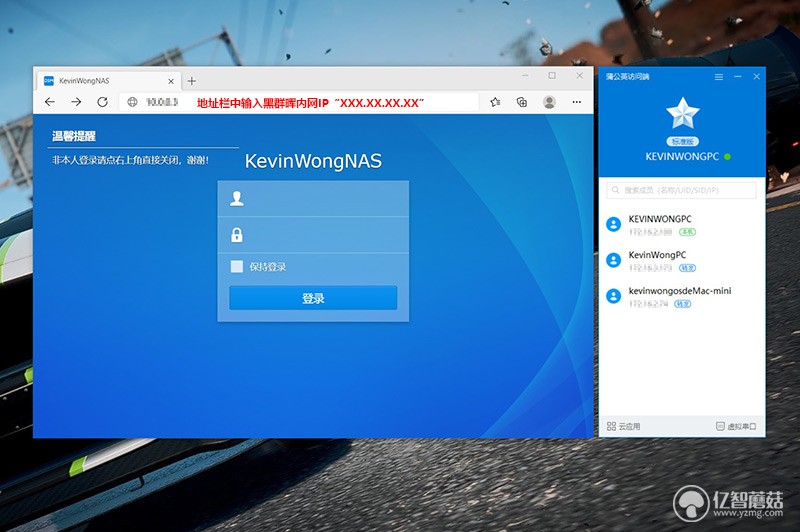Open 虚拟串口 at panel bottom
The height and width of the screenshot is (532, 800).
pyautogui.click(x=736, y=426)
